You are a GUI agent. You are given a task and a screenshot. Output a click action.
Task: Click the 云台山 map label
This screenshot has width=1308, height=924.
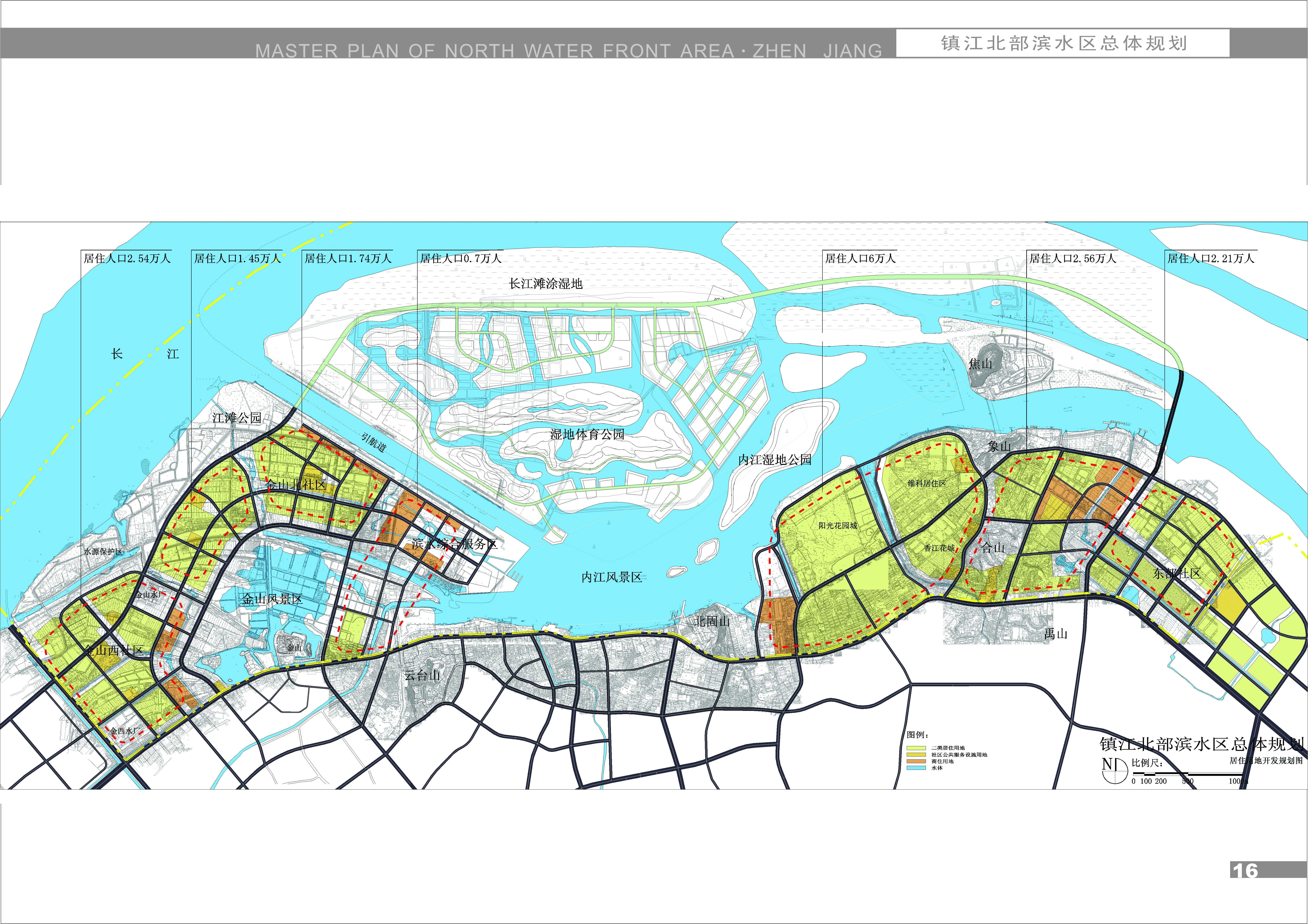pos(422,676)
